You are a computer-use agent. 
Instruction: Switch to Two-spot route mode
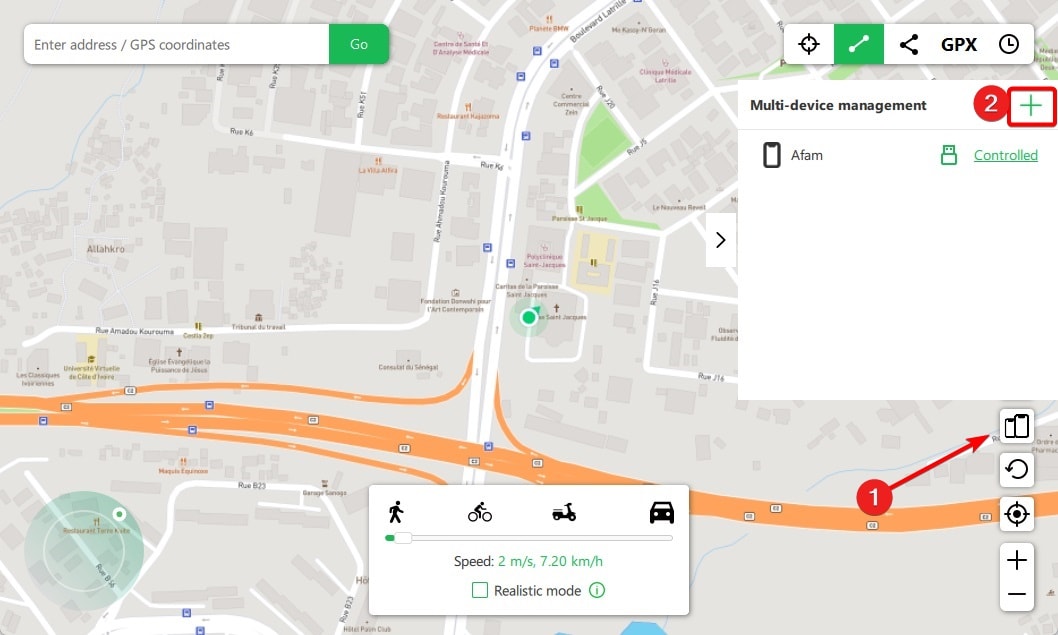point(858,43)
